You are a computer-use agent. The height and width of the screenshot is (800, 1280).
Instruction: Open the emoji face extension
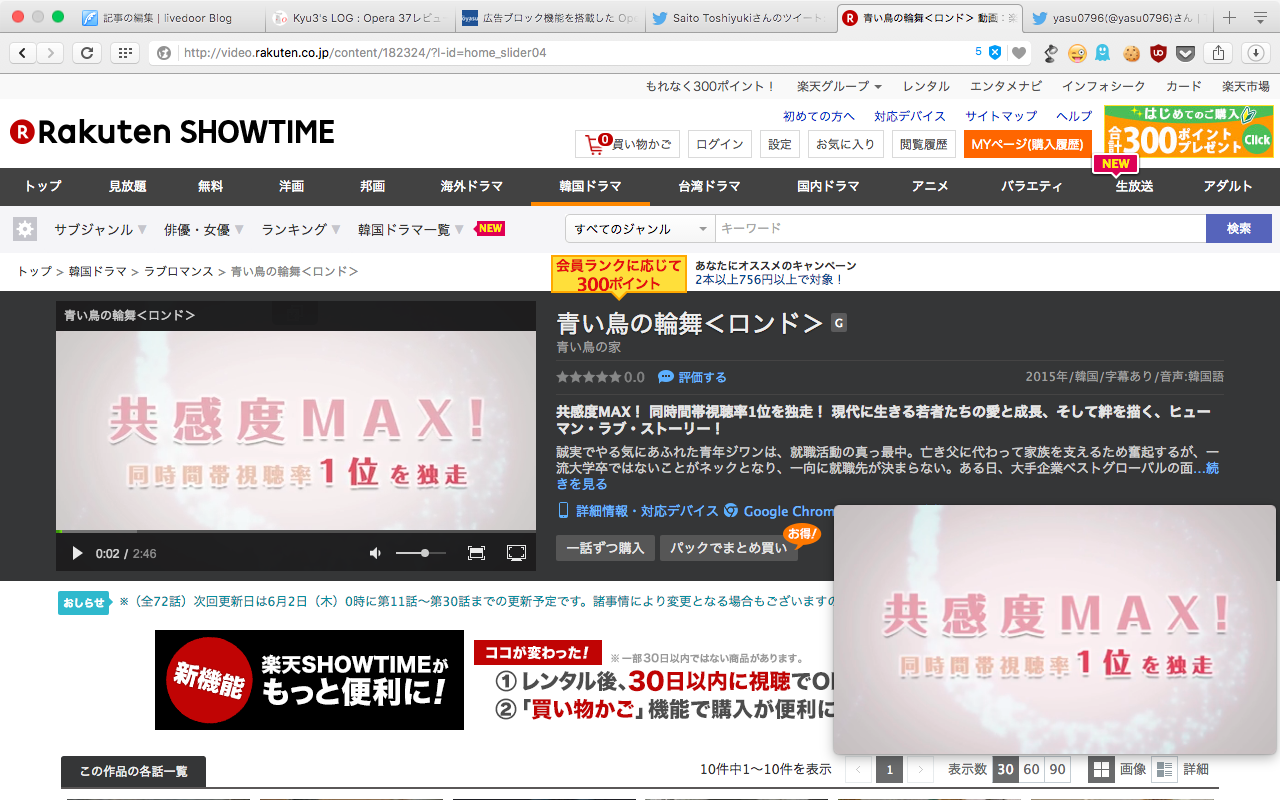[x=1077, y=53]
